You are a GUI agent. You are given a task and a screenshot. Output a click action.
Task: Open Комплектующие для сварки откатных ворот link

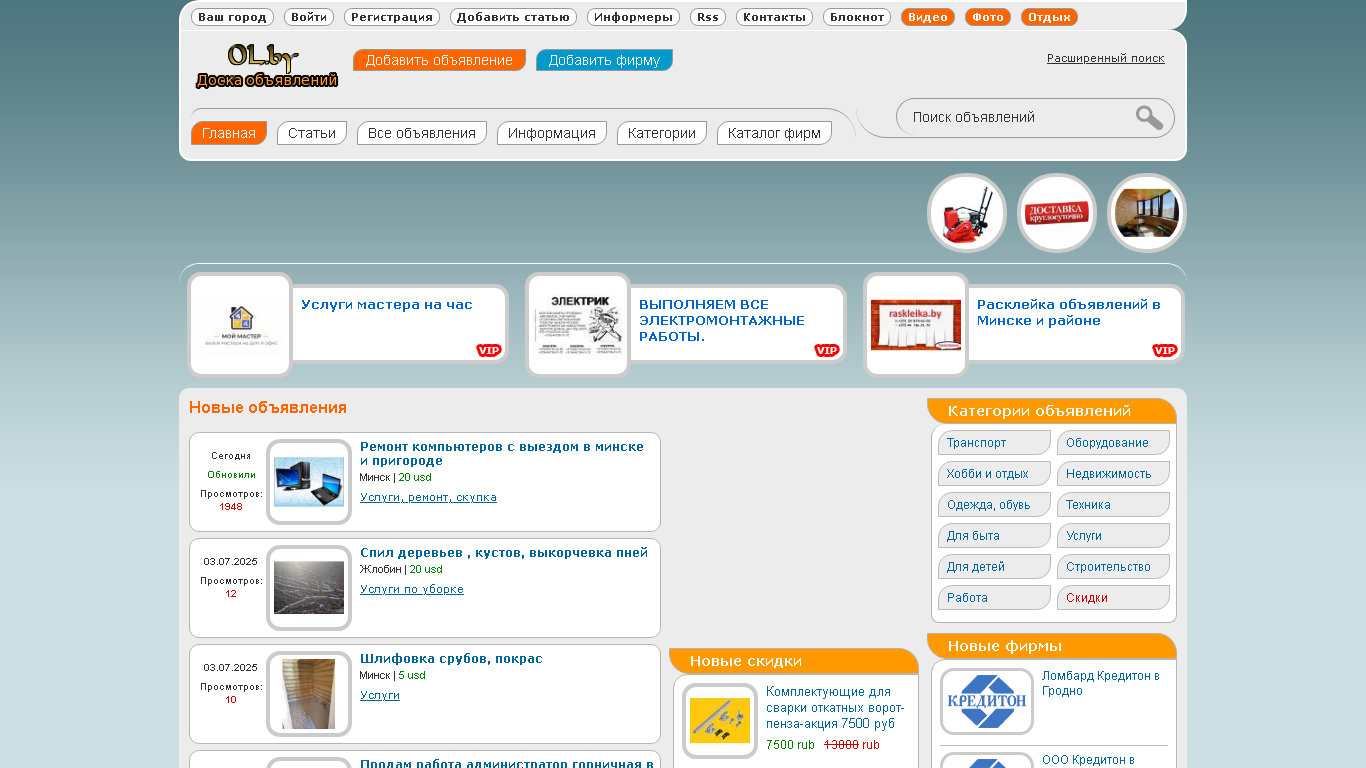click(836, 708)
